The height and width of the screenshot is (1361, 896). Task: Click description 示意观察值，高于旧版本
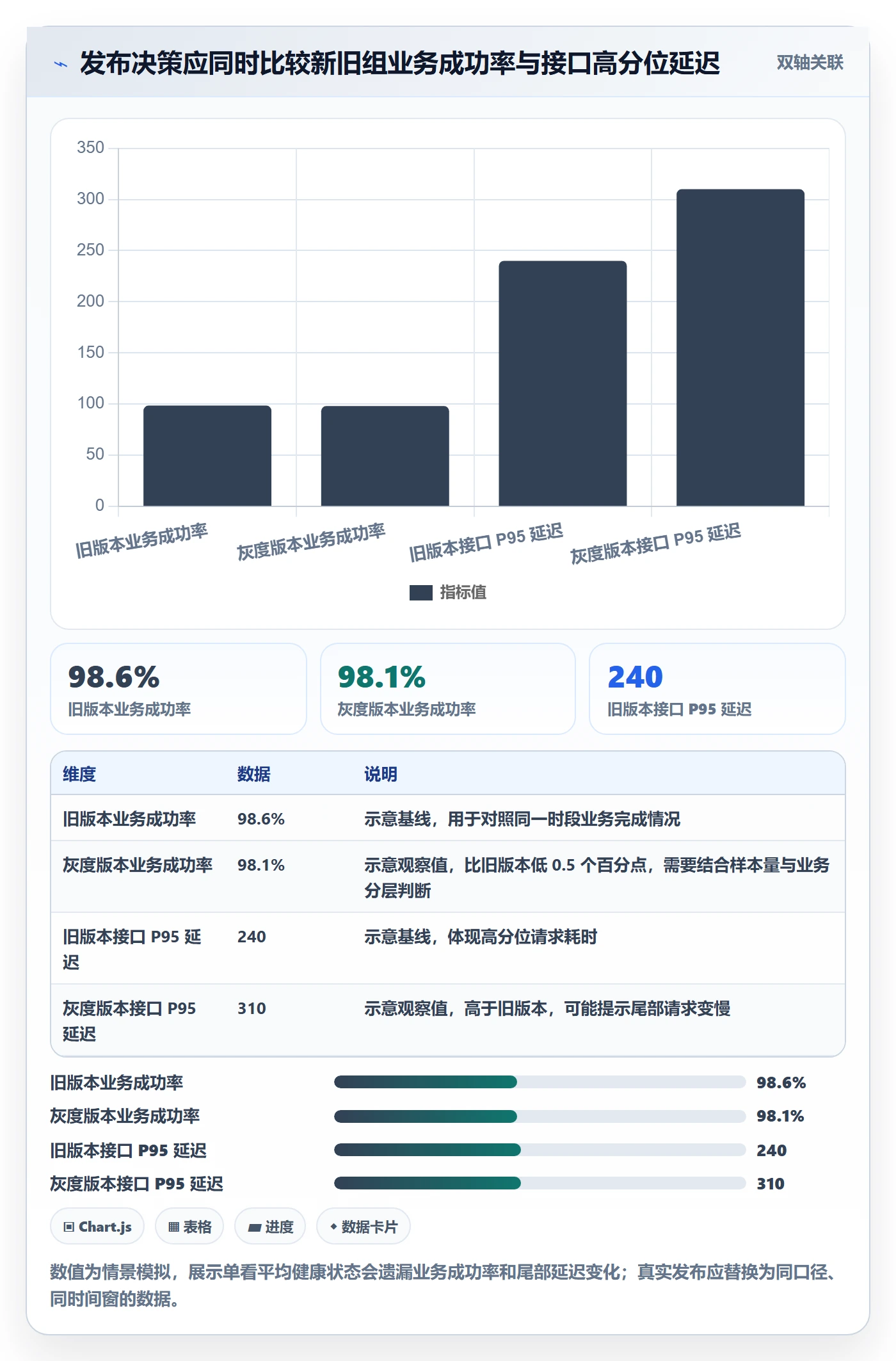(547, 1008)
